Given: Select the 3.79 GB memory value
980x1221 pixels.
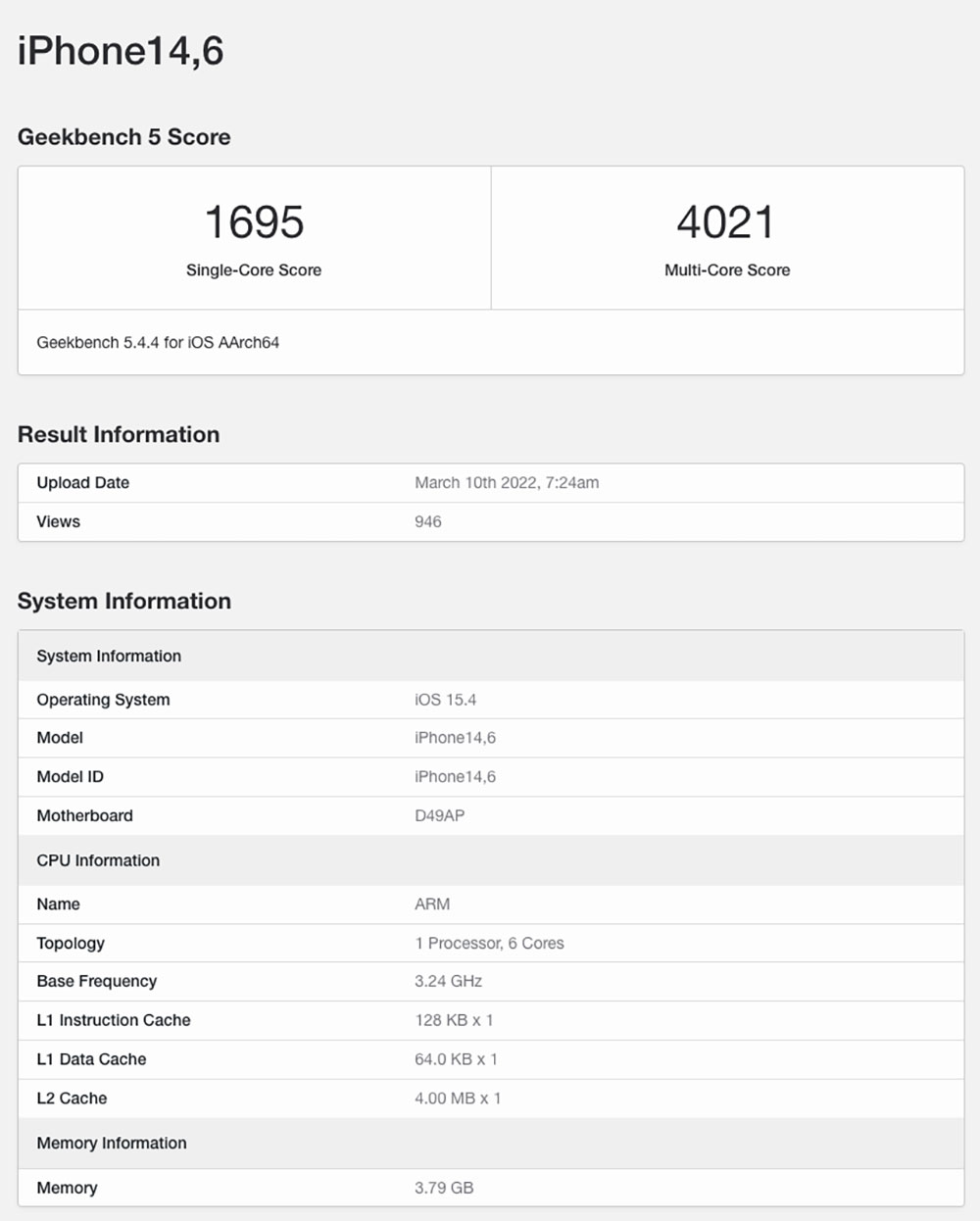Looking at the screenshot, I should [444, 1188].
